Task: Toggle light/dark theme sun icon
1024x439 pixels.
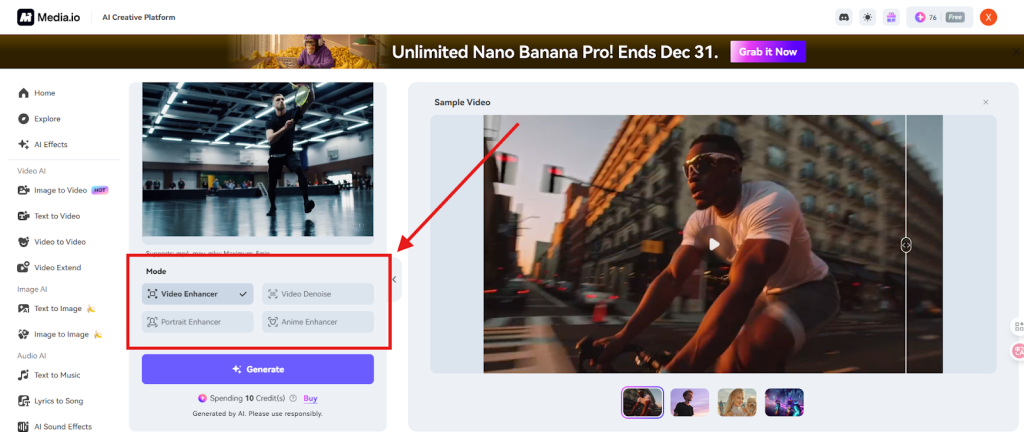Action: pyautogui.click(x=868, y=17)
